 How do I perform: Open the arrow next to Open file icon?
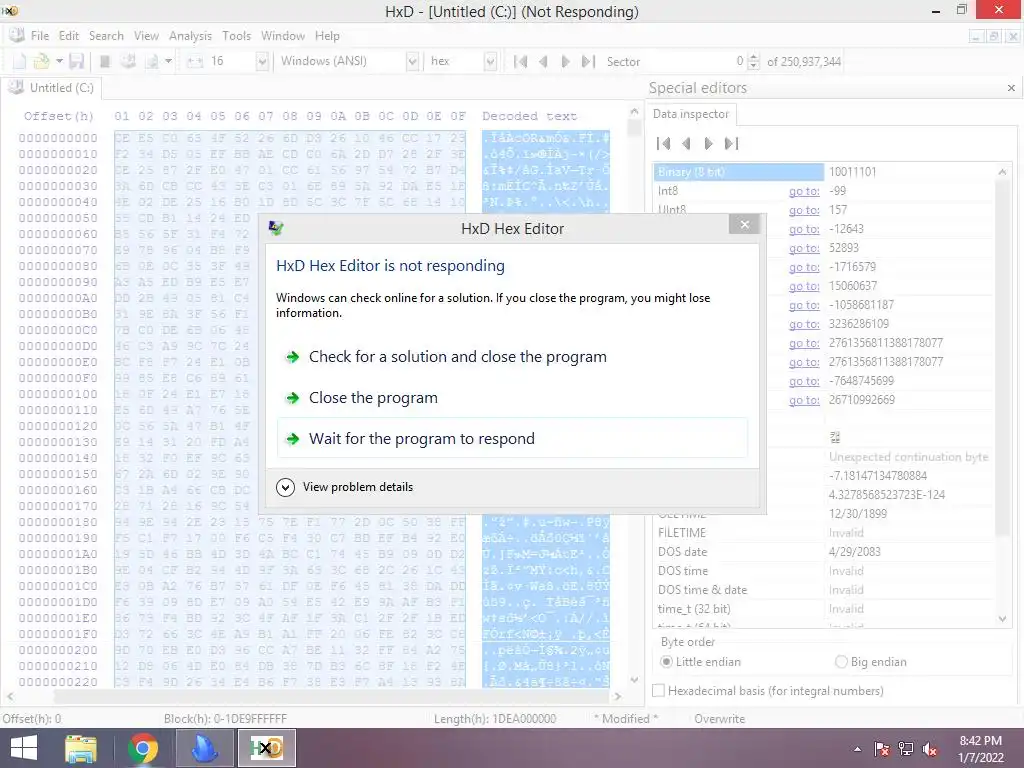(x=59, y=61)
